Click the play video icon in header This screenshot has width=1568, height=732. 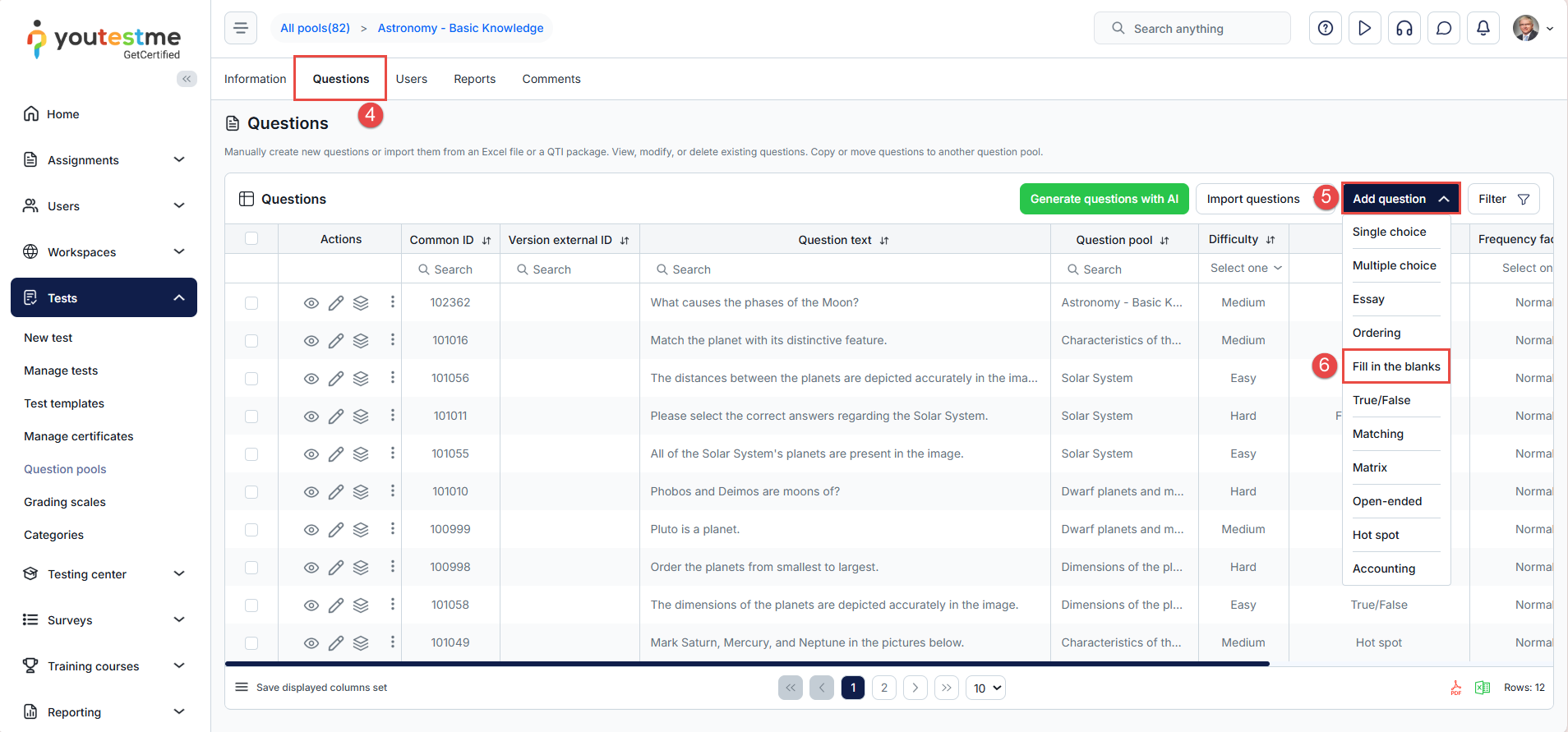coord(1364,28)
